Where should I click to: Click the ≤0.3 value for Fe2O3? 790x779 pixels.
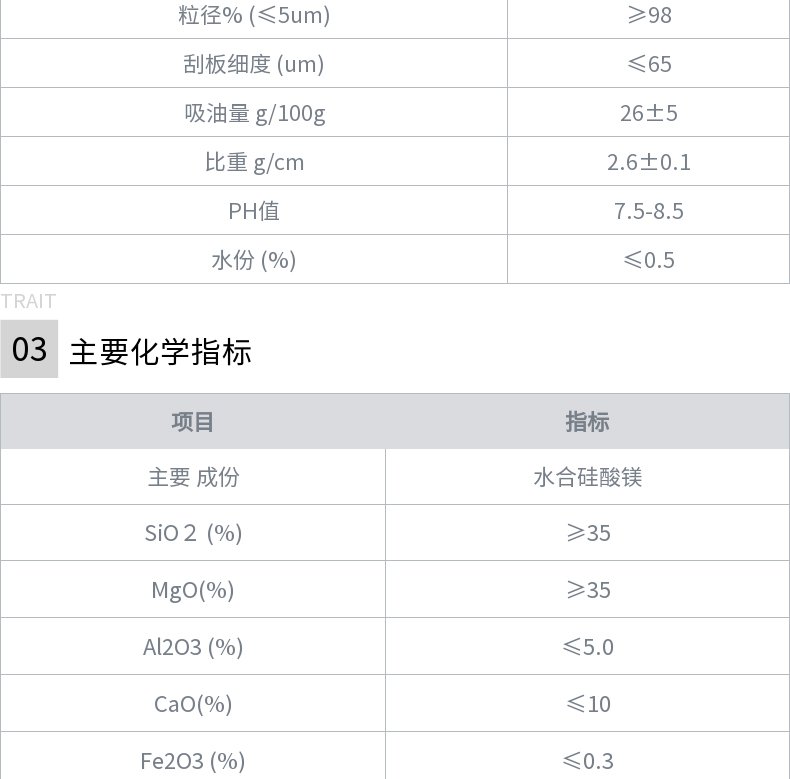point(588,760)
